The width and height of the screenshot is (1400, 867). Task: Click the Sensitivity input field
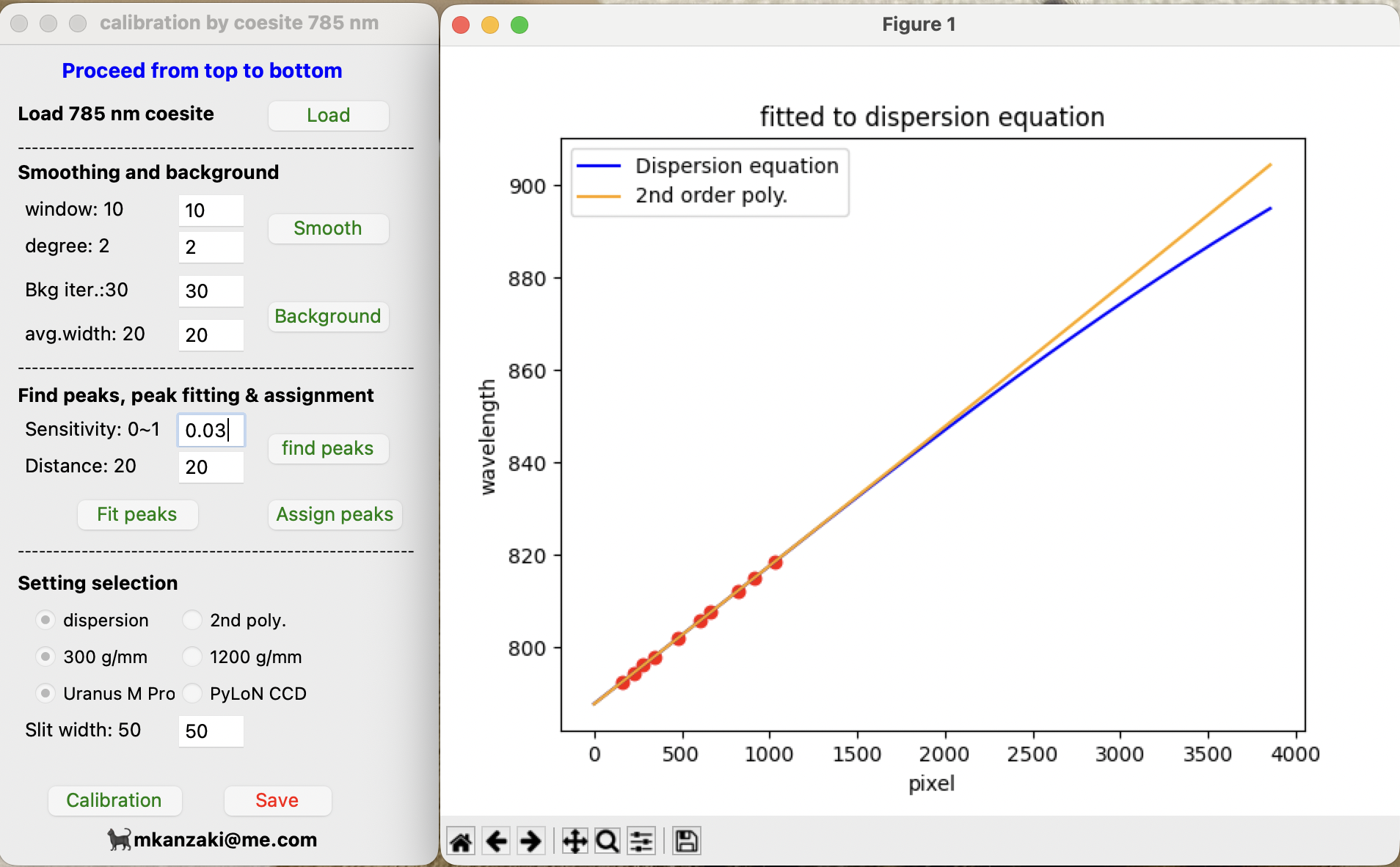click(211, 431)
